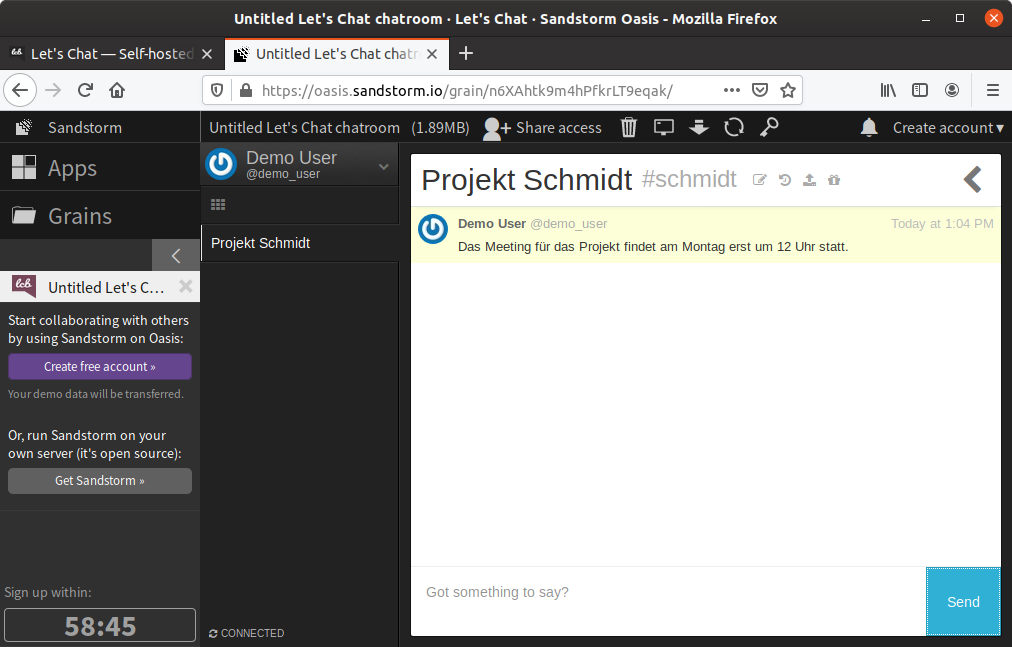Click the download backup arrow icon

699,127
